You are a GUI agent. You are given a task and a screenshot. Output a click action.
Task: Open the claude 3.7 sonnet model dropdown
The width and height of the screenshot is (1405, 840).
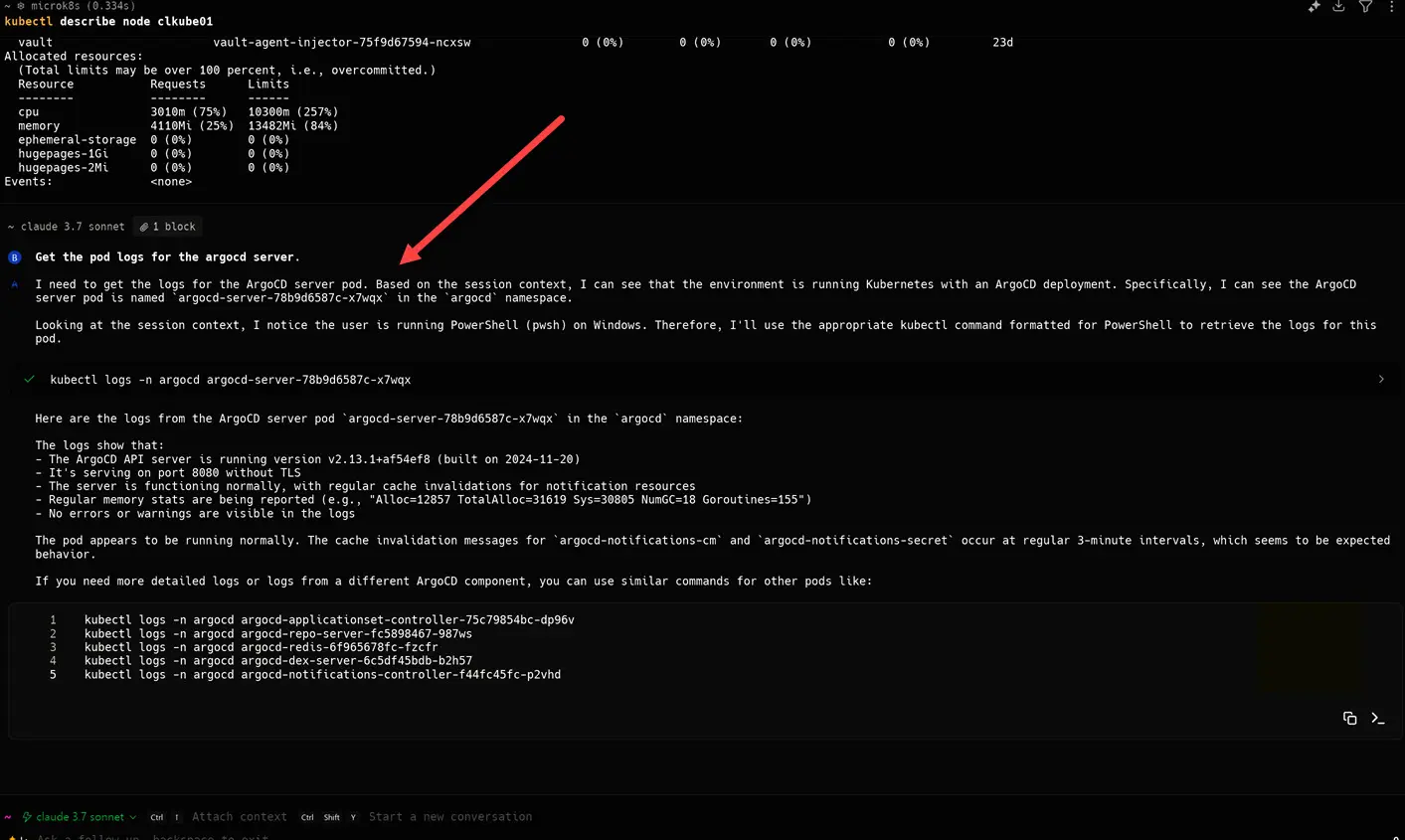click(x=81, y=817)
